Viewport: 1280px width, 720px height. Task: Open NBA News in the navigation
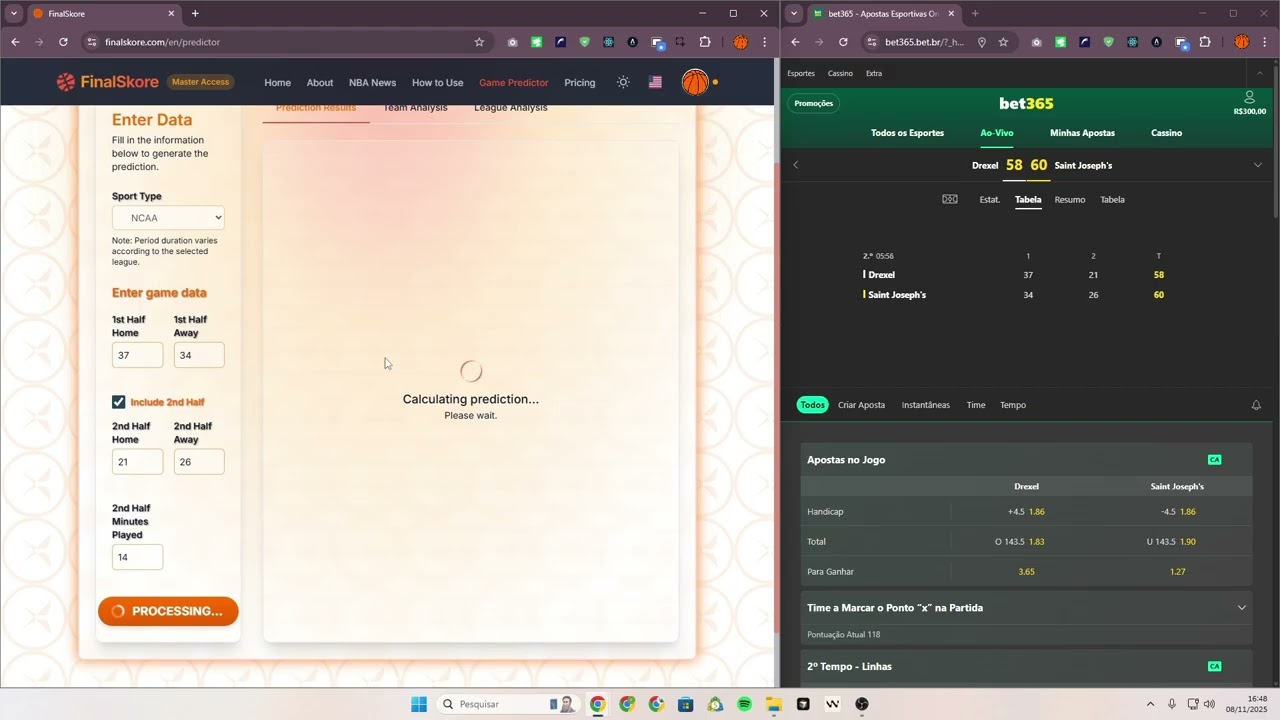(x=372, y=83)
